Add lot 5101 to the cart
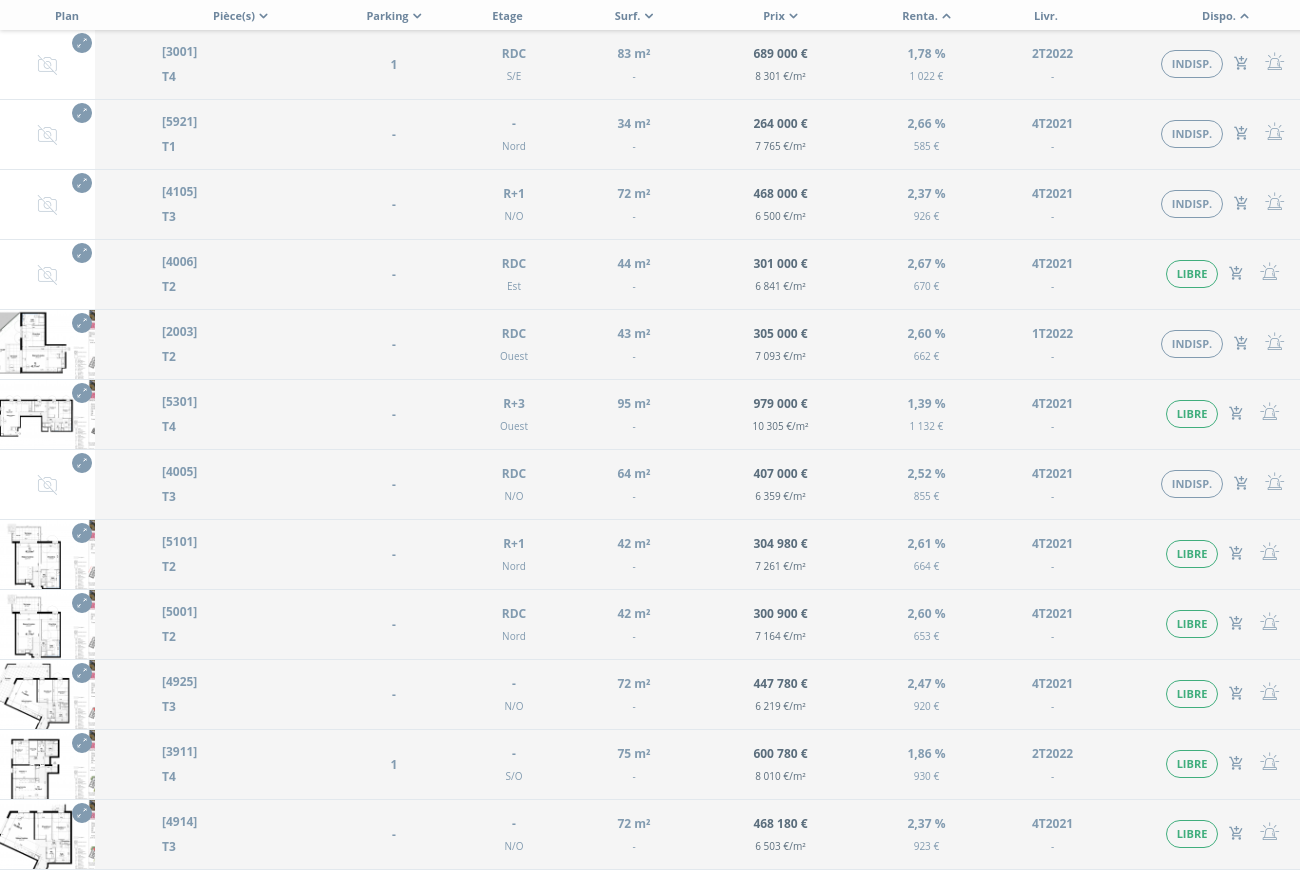This screenshot has width=1300, height=870. 1236,554
